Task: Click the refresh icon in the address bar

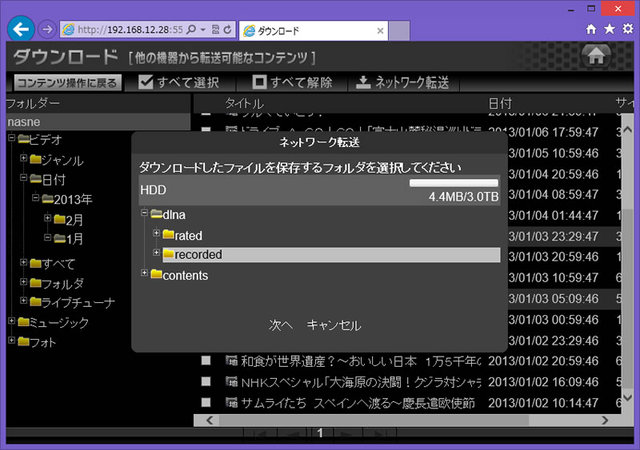Action: 230,28
